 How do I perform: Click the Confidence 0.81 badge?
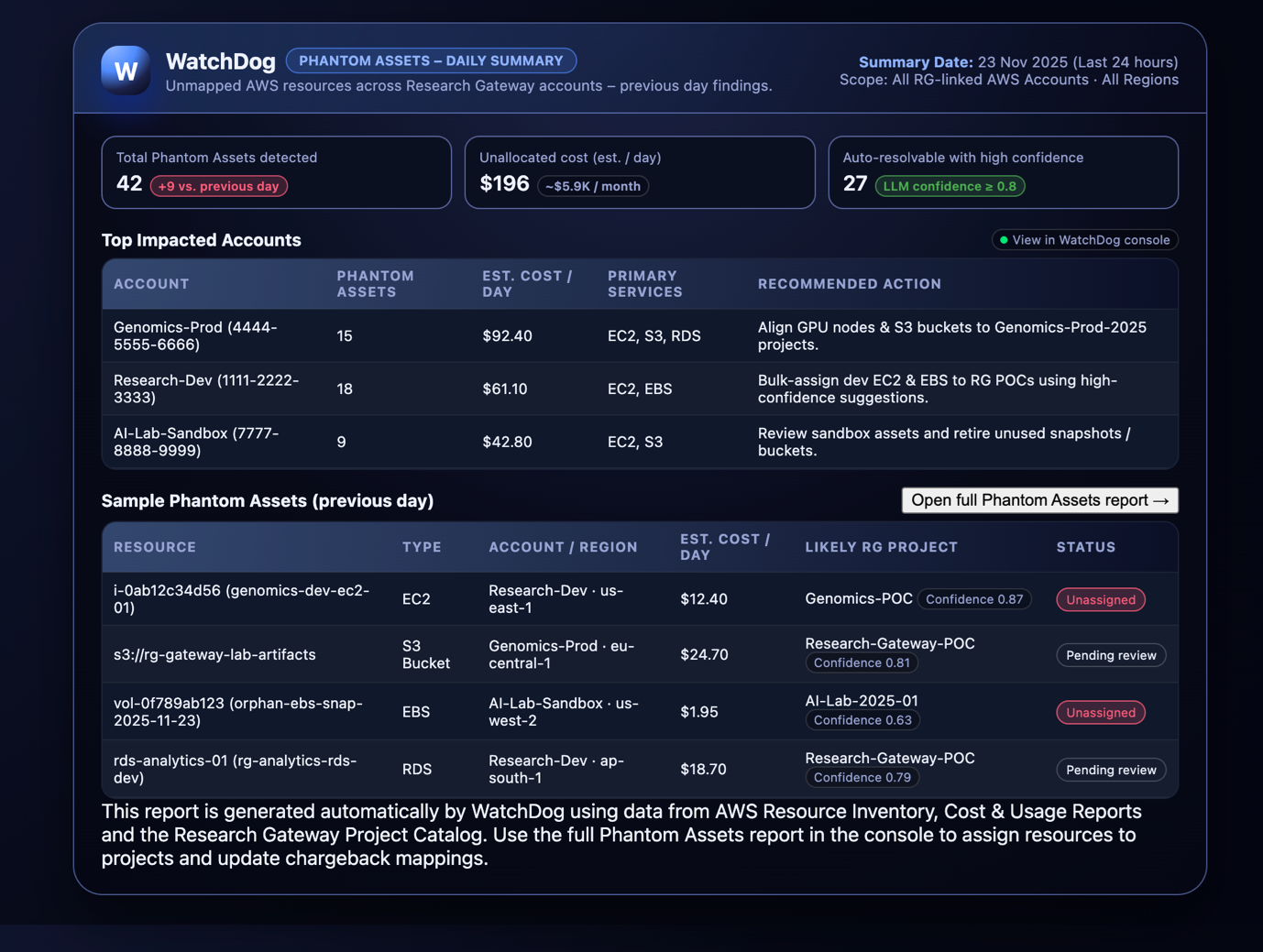click(x=862, y=663)
